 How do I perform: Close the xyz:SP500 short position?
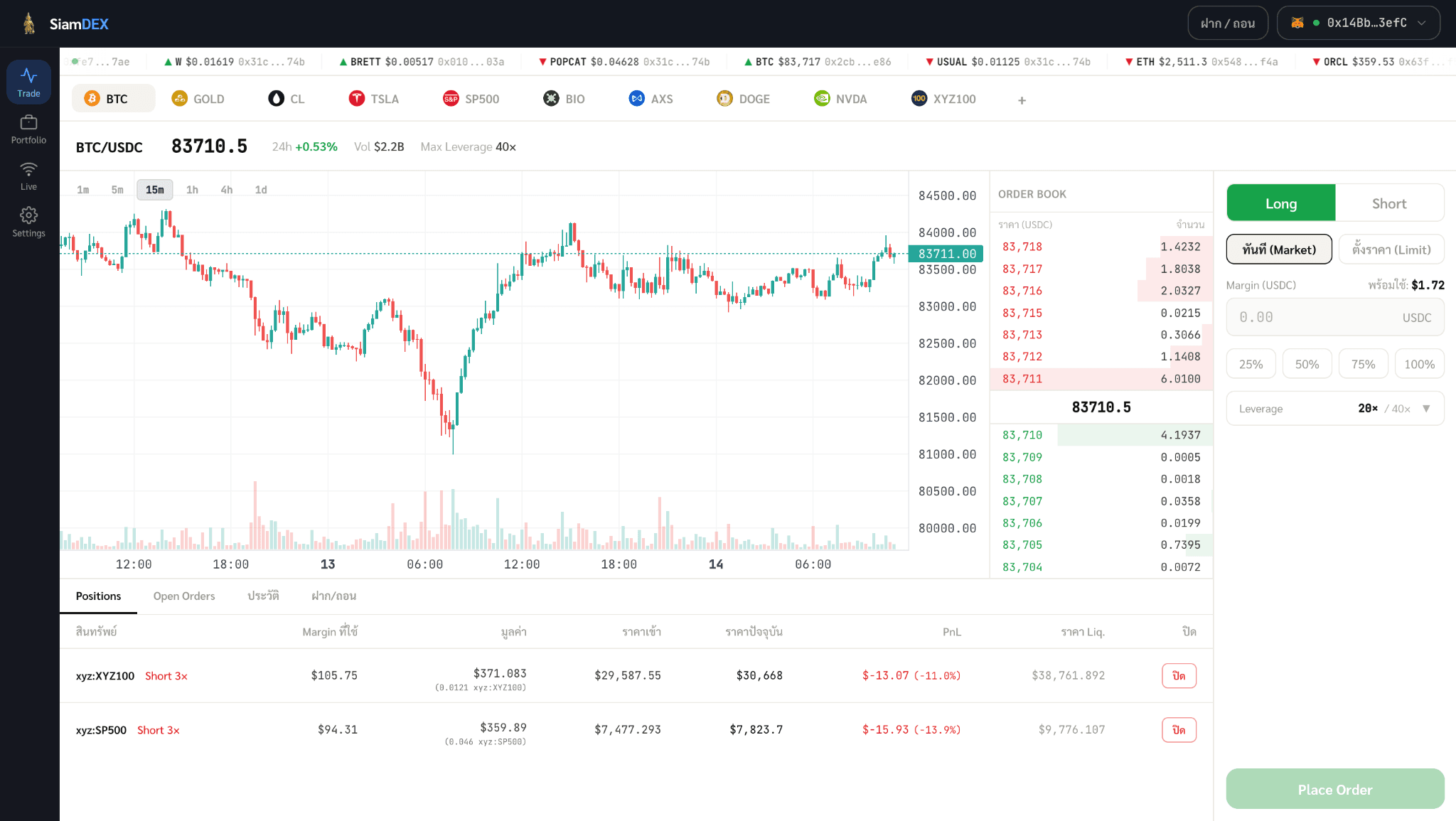(1179, 730)
